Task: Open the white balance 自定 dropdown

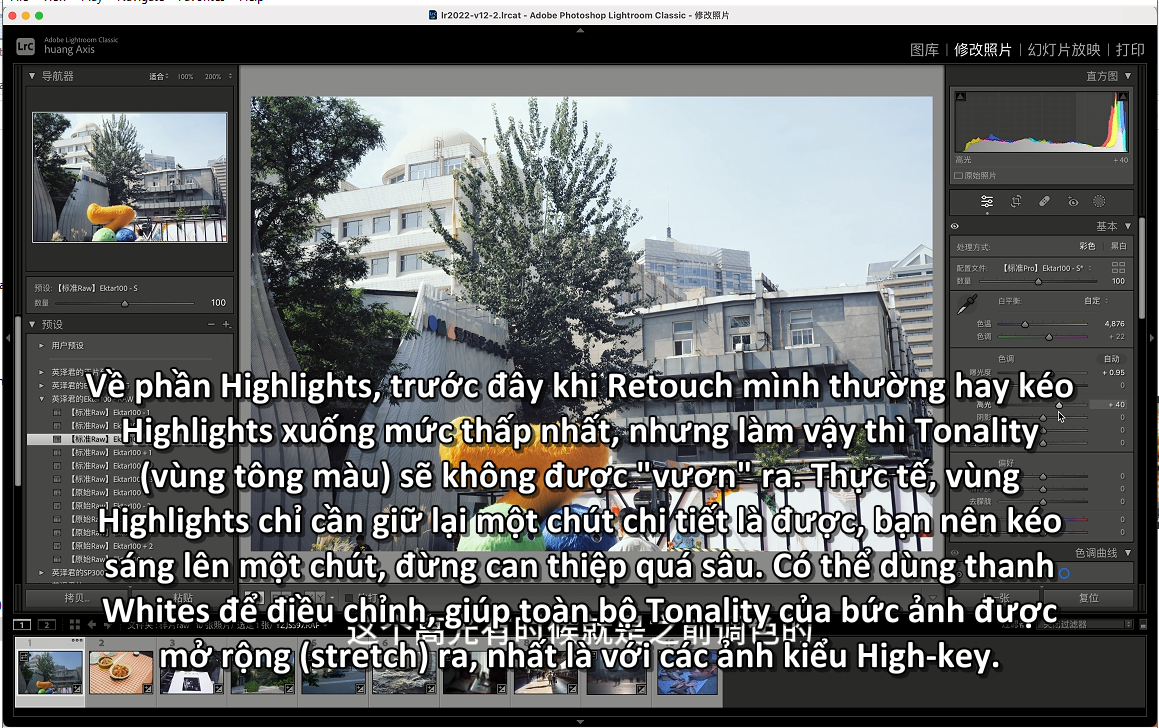Action: click(1095, 300)
